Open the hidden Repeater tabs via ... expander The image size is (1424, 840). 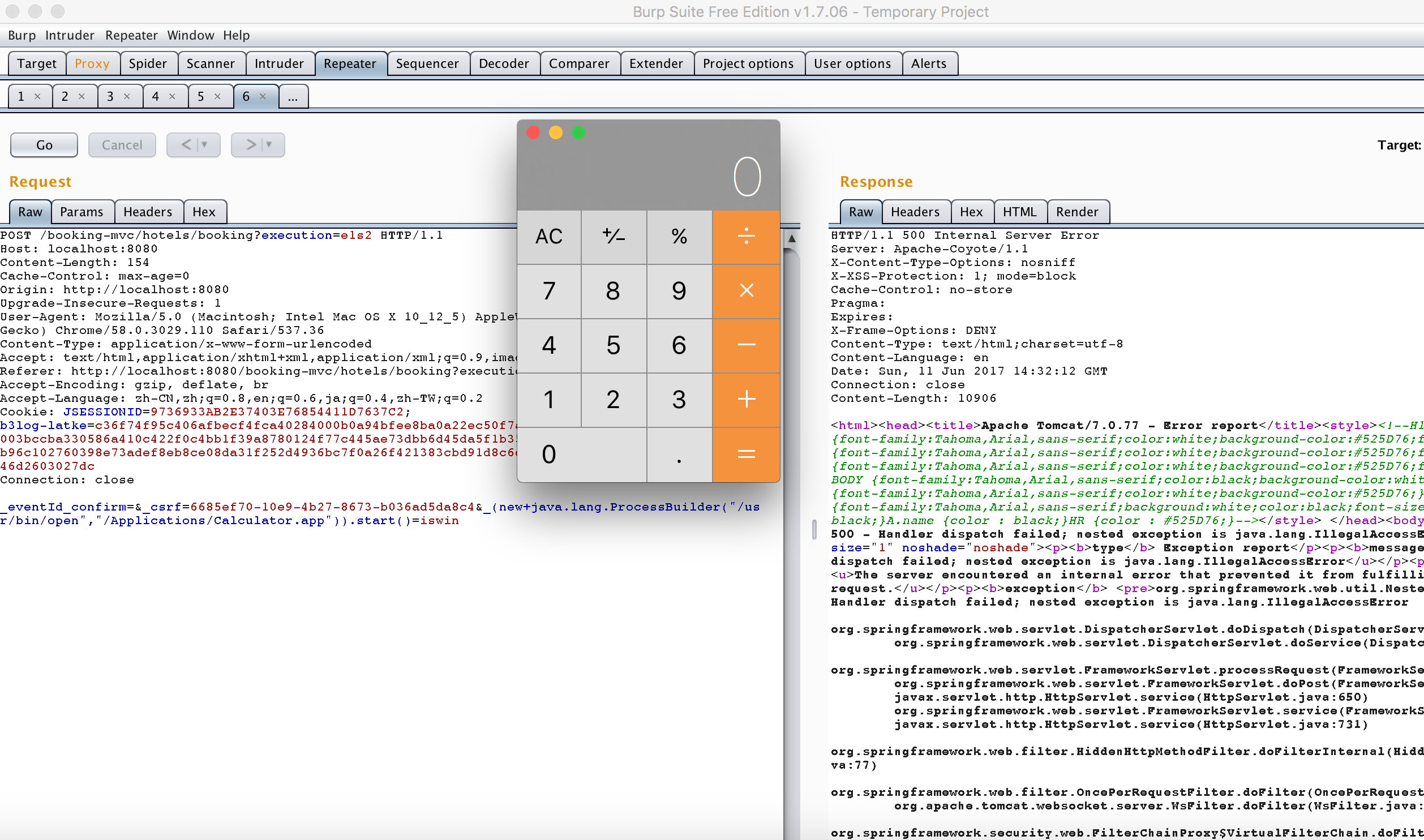(293, 96)
